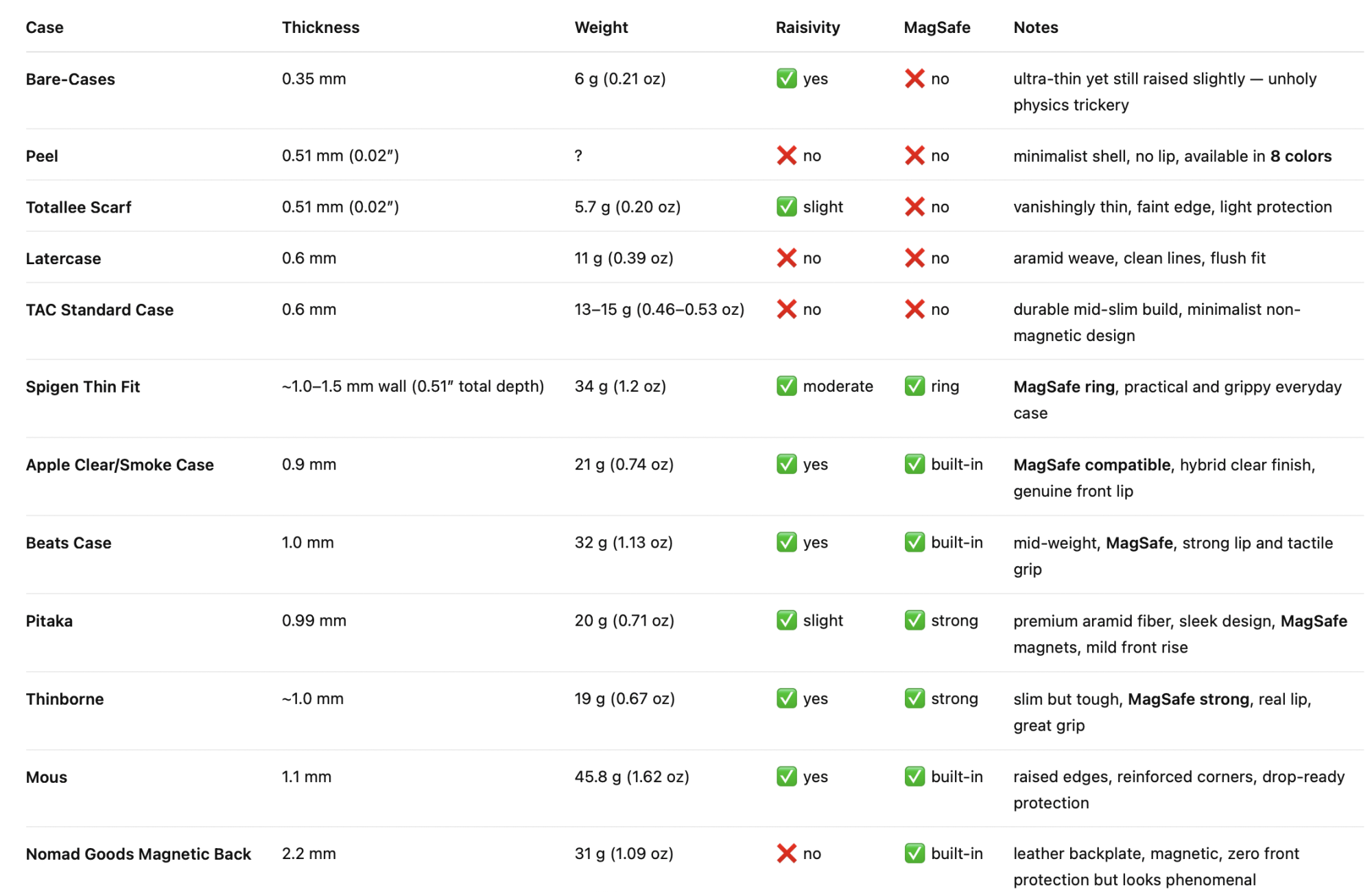Click the question mark in Peel's Weight cell
Screen dimensions: 1372x892
click(578, 156)
